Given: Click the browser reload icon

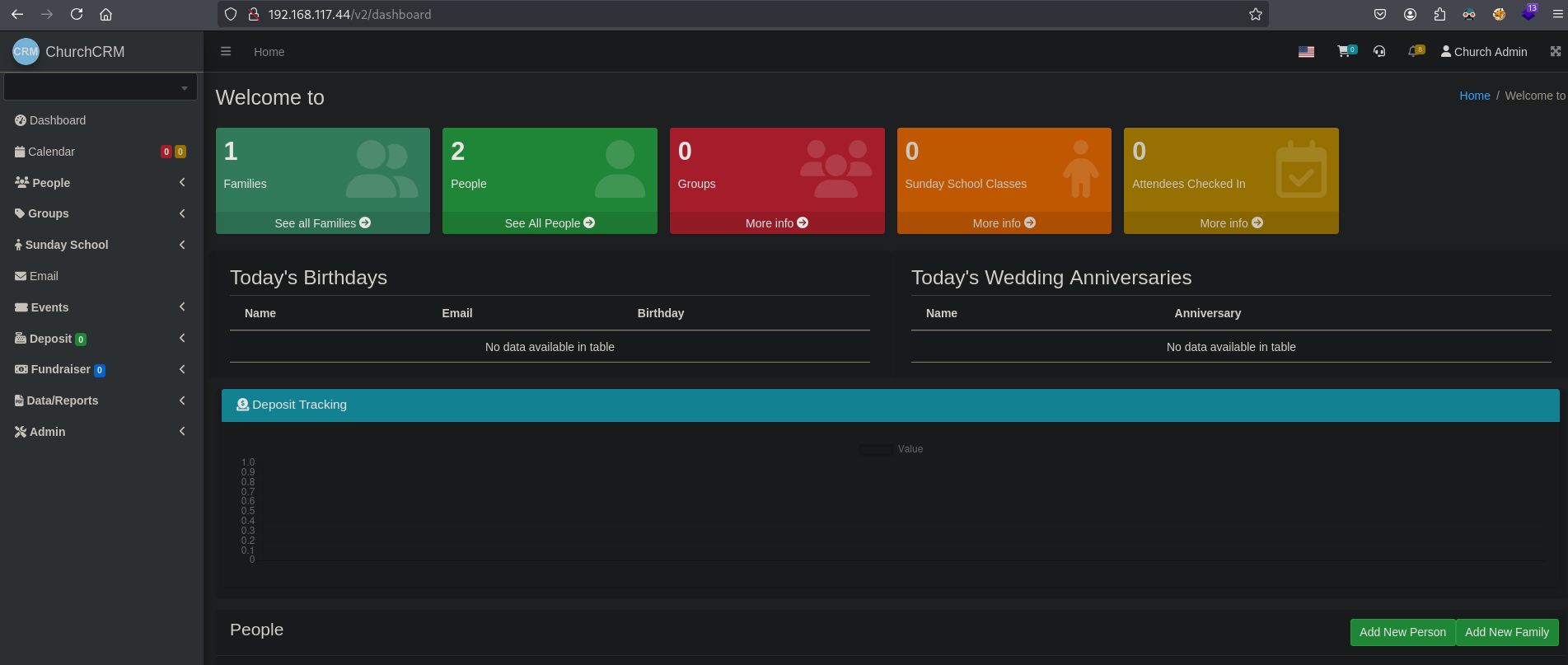Looking at the screenshot, I should tap(77, 14).
